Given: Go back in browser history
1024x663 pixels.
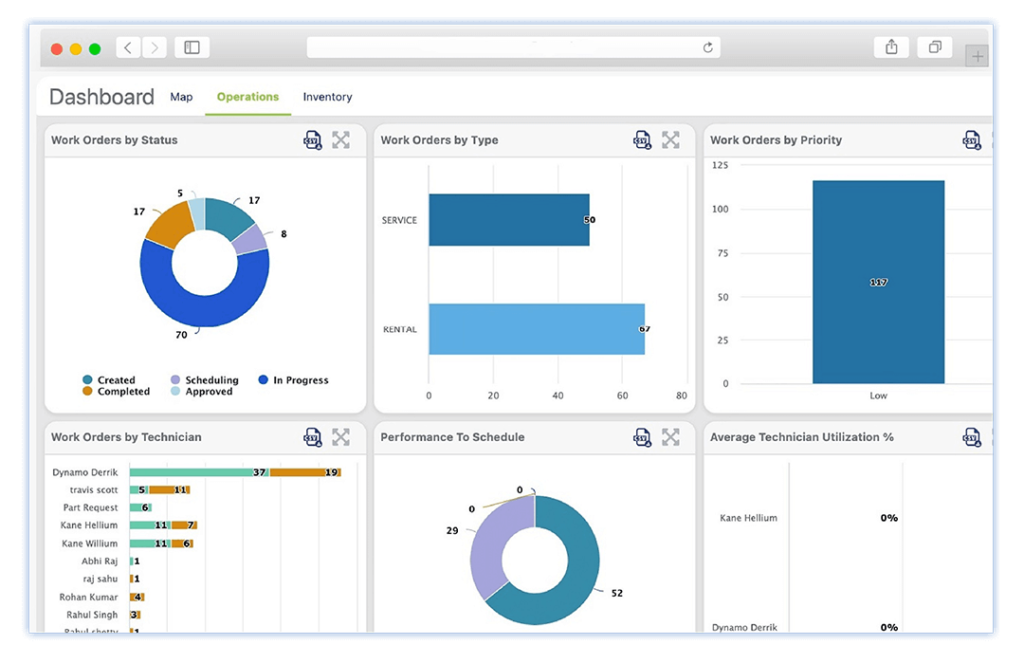Looking at the screenshot, I should tap(127, 47).
